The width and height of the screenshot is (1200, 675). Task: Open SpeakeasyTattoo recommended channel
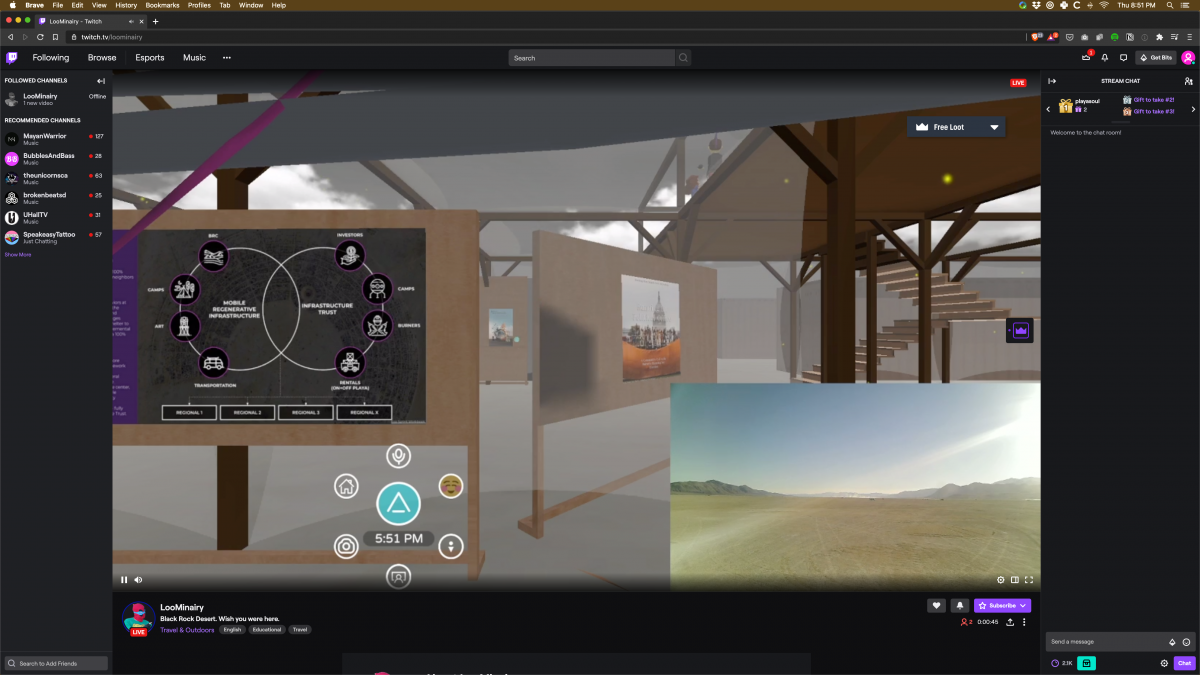[55, 236]
